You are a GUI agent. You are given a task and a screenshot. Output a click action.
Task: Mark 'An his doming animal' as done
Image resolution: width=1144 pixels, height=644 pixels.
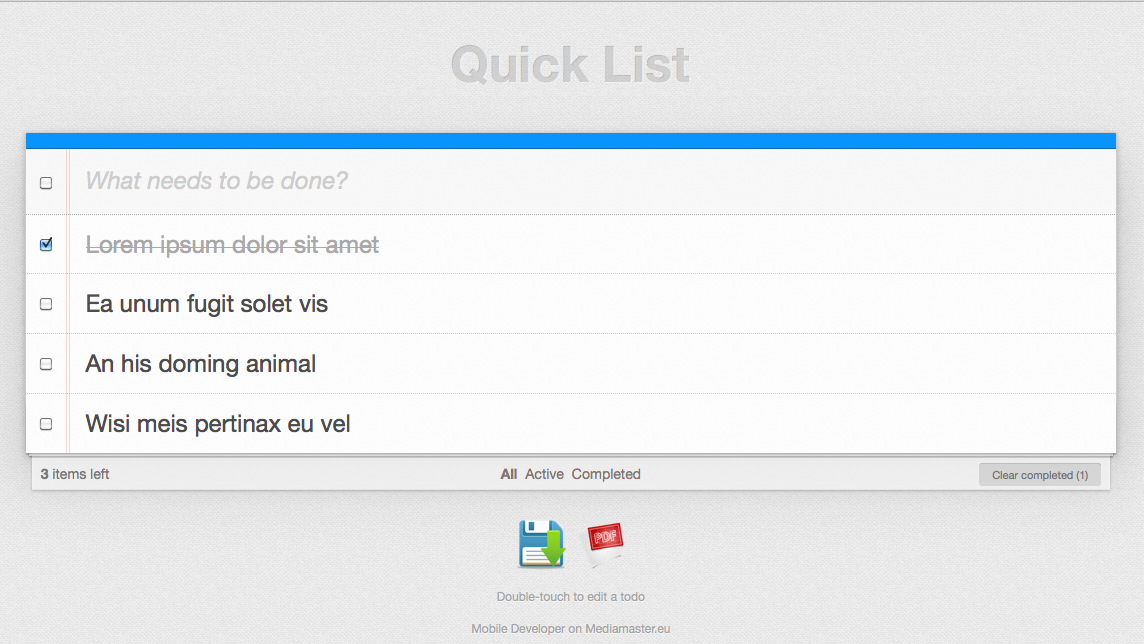46,364
